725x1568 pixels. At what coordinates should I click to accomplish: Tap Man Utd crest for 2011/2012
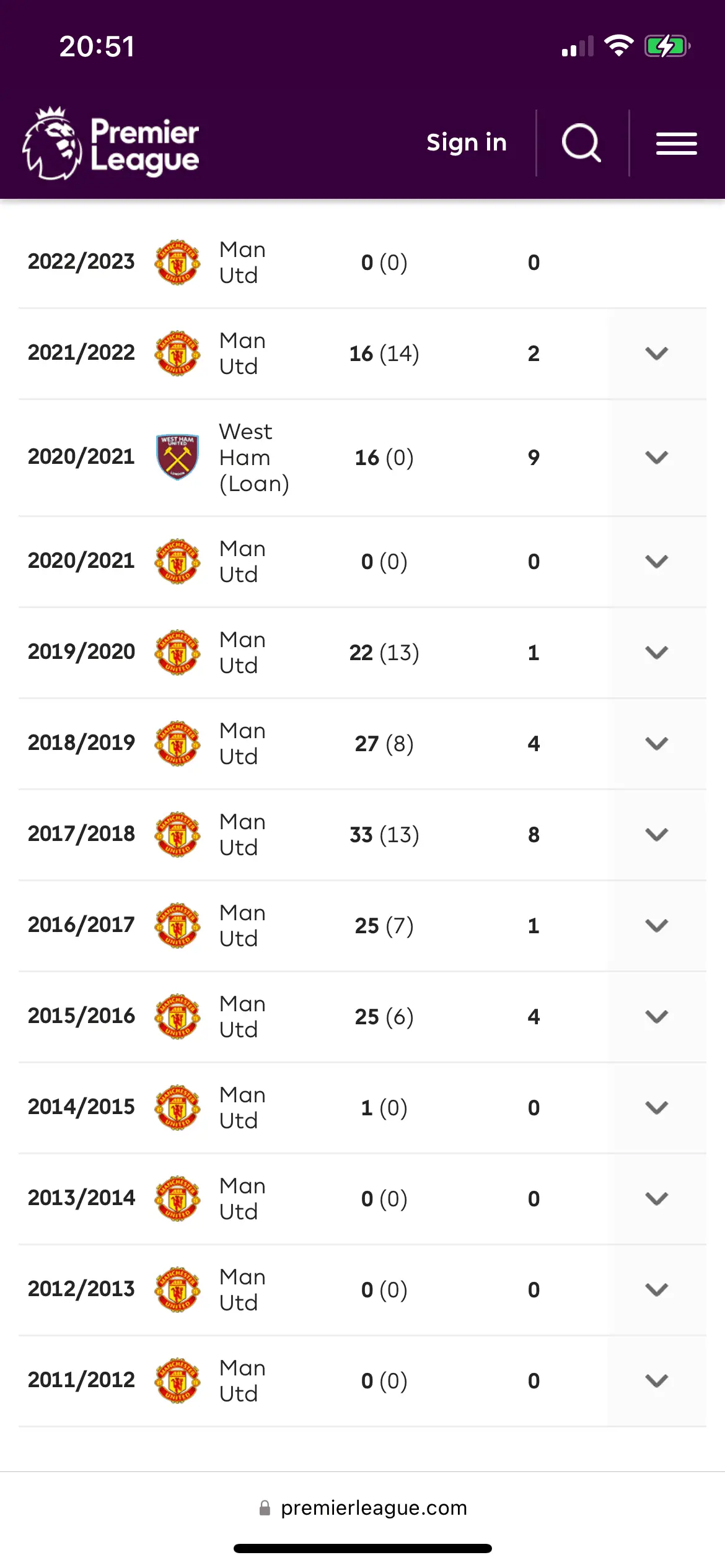pyautogui.click(x=177, y=1380)
